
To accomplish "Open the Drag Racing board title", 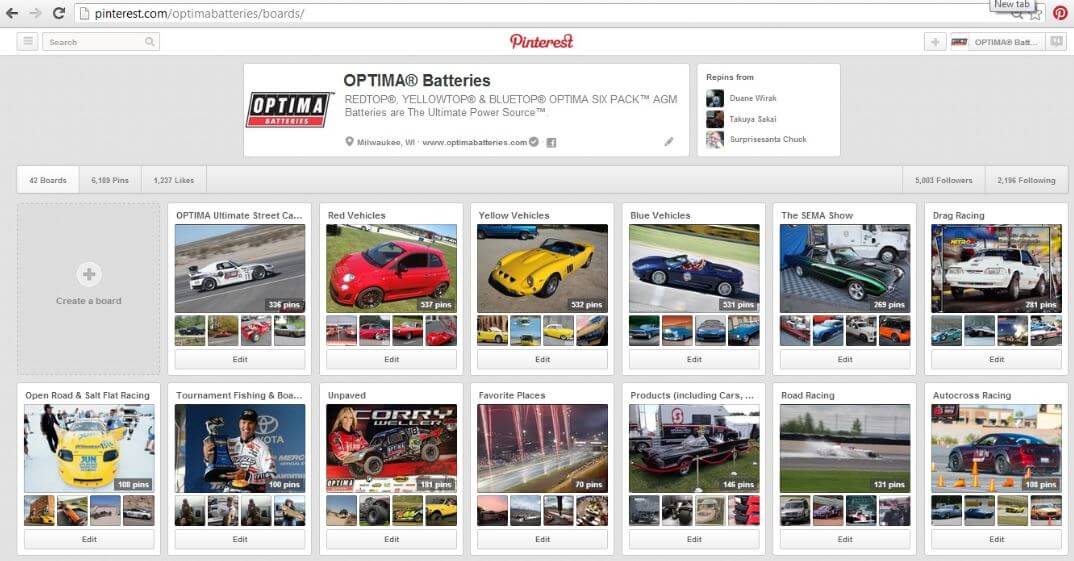I will [958, 215].
